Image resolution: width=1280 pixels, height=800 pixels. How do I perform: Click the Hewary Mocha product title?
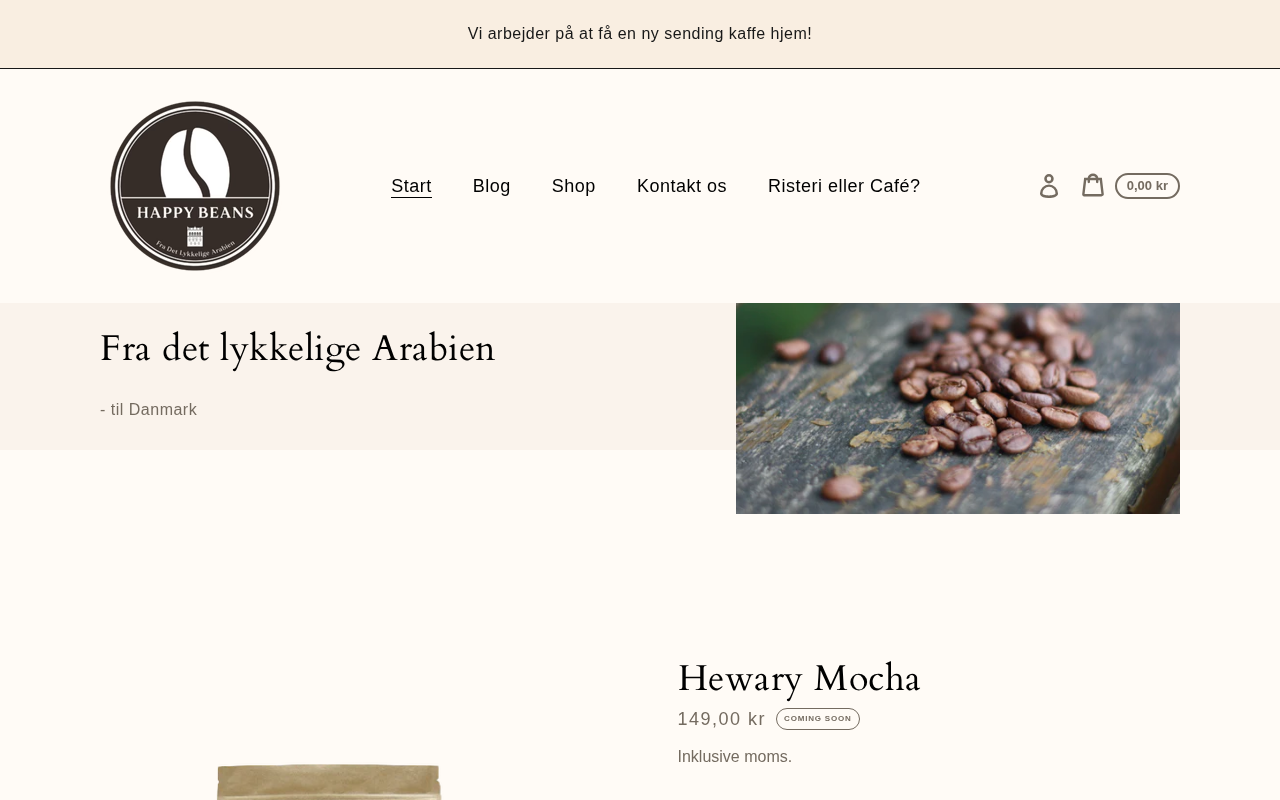tap(799, 679)
